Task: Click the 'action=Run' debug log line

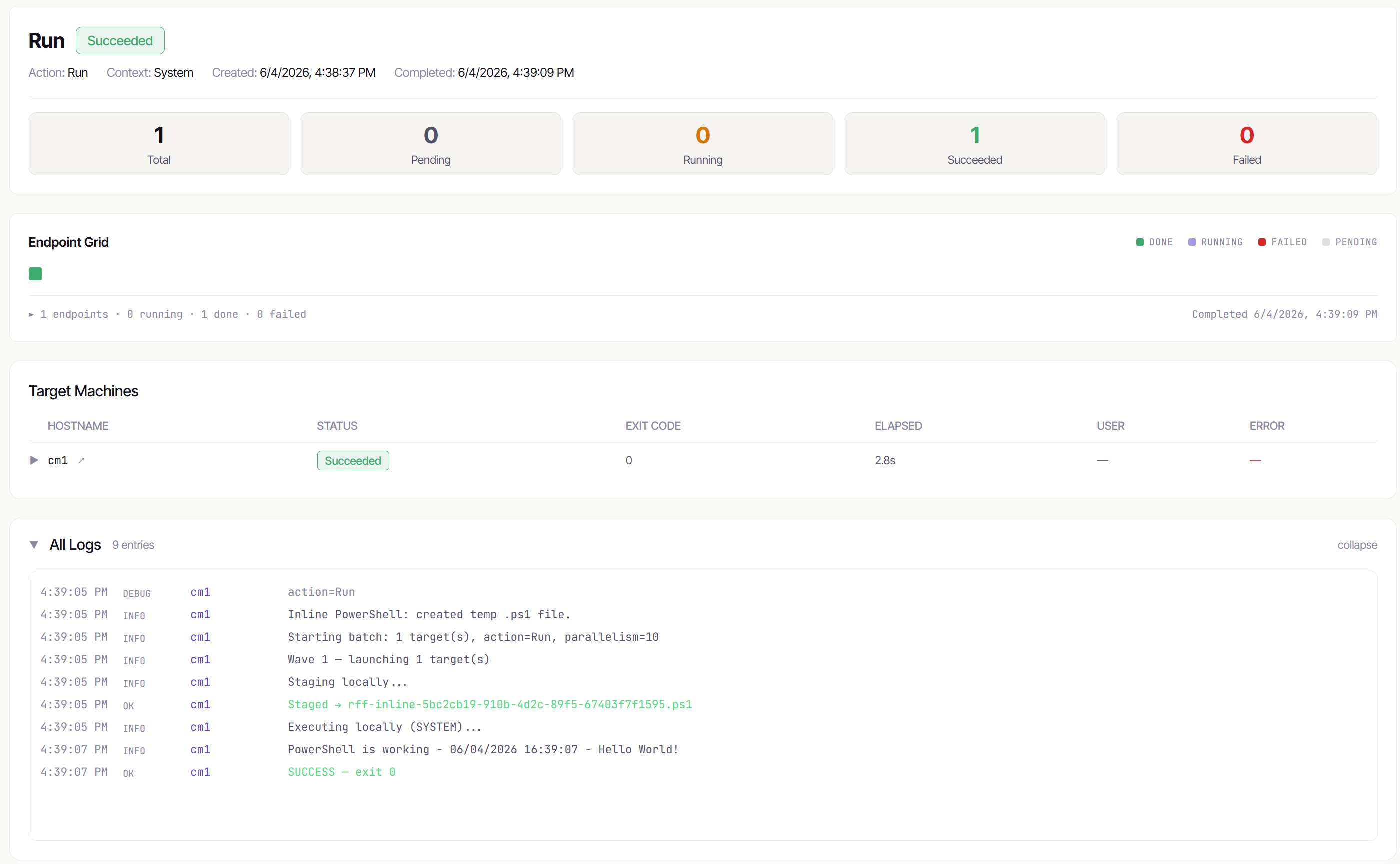Action: click(321, 592)
